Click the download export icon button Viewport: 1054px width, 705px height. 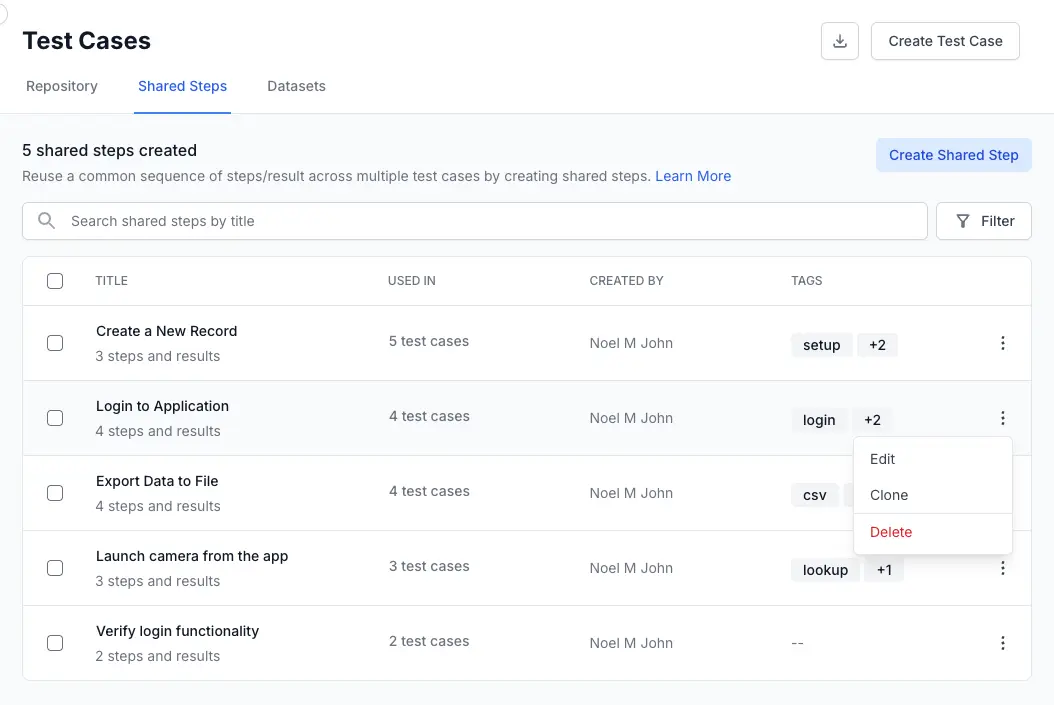[x=840, y=41]
